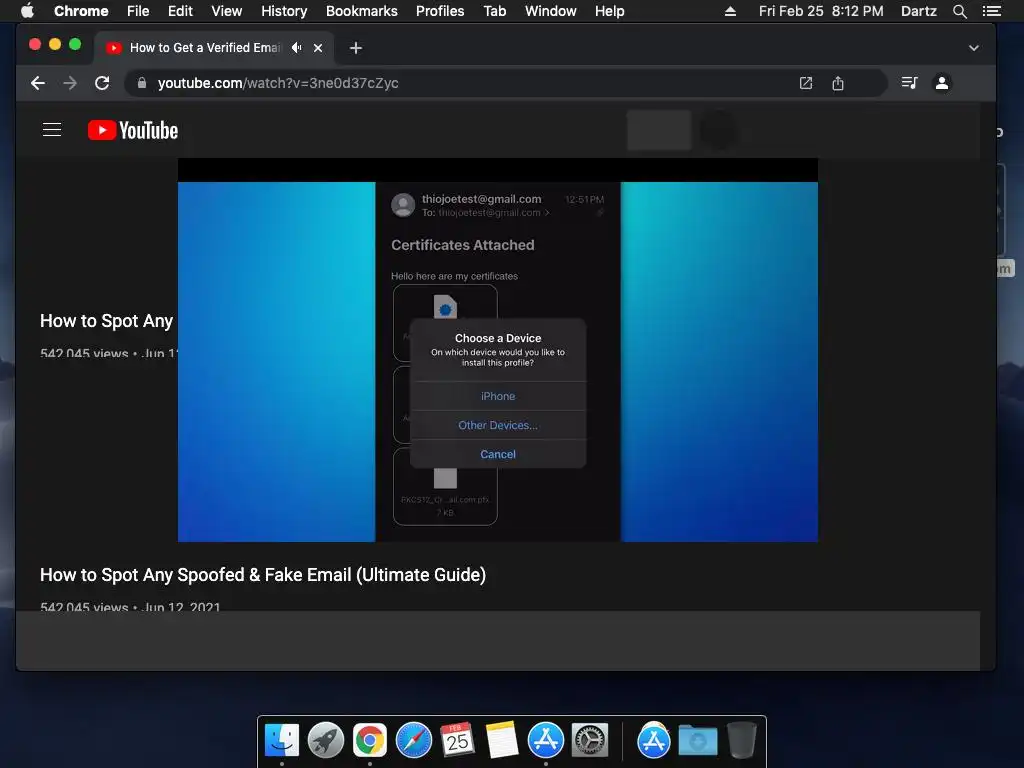The height and width of the screenshot is (768, 1024).
Task: Open the Trash in the Dock
Action: click(742, 741)
